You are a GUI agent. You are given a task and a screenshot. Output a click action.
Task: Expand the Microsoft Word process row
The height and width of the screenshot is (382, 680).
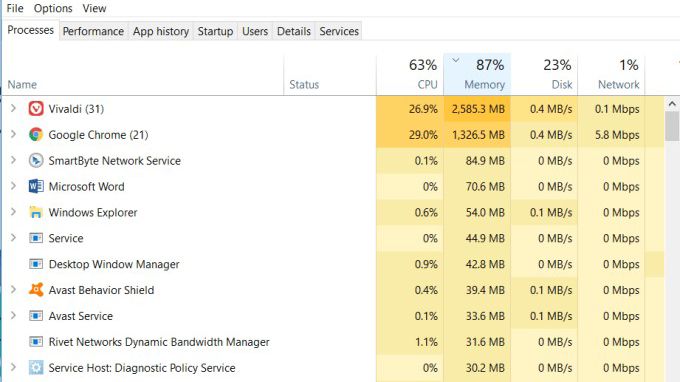tap(13, 186)
